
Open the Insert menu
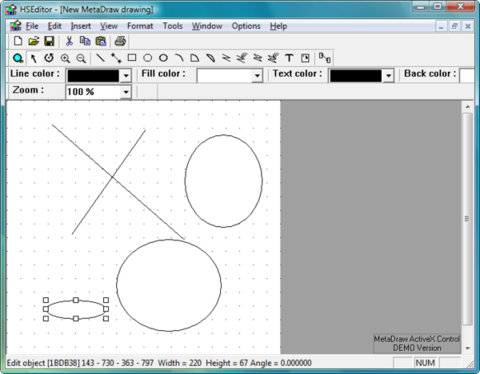81,26
